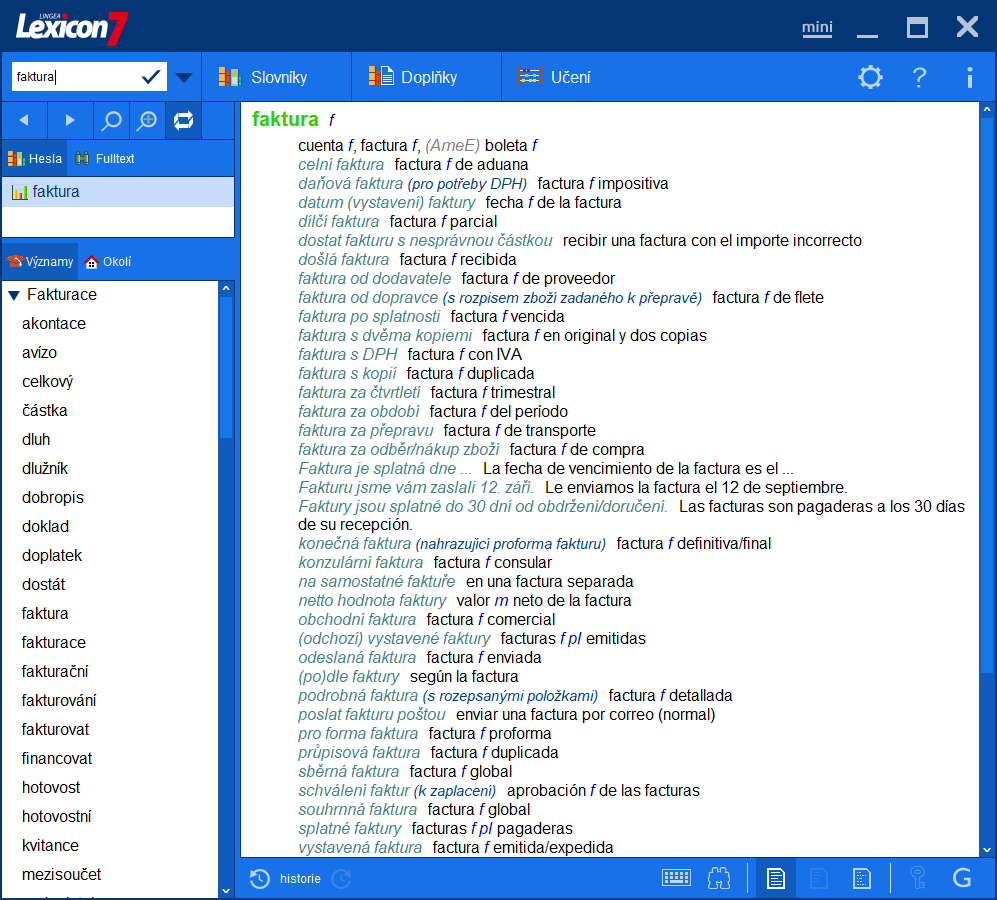This screenshot has width=997, height=900.
Task: Confirm search with the checkmark icon
Action: pos(151,77)
